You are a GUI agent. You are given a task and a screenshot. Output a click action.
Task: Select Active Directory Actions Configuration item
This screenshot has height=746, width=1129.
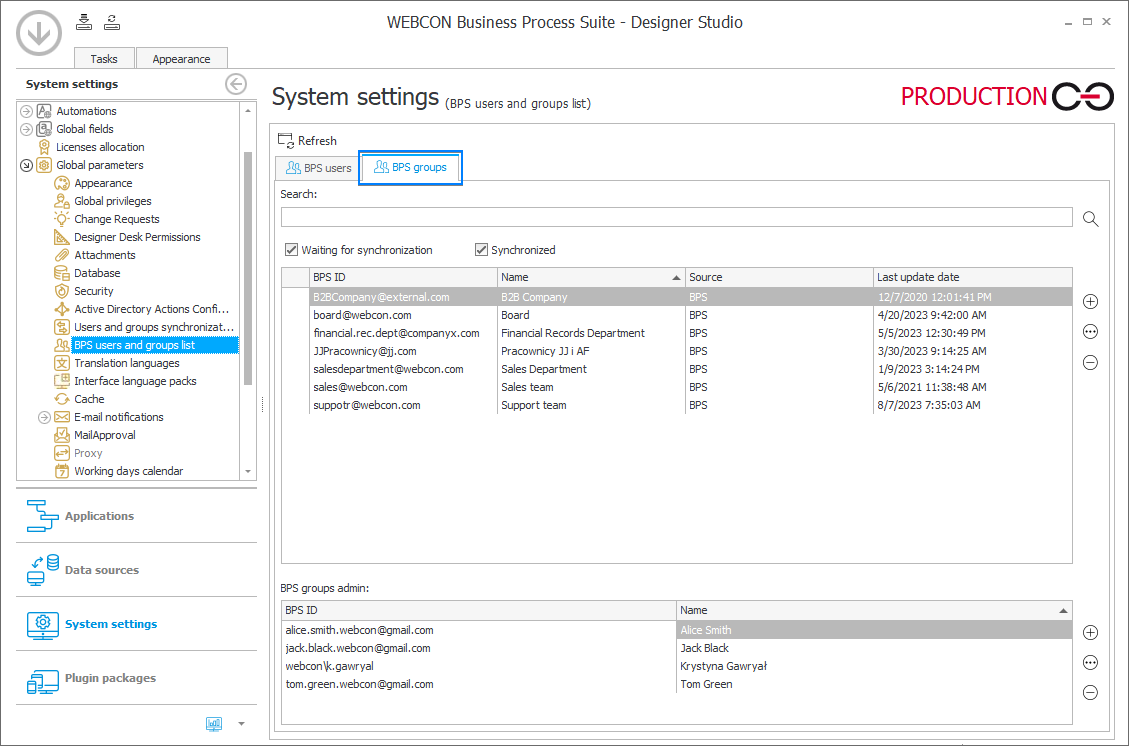coord(152,309)
